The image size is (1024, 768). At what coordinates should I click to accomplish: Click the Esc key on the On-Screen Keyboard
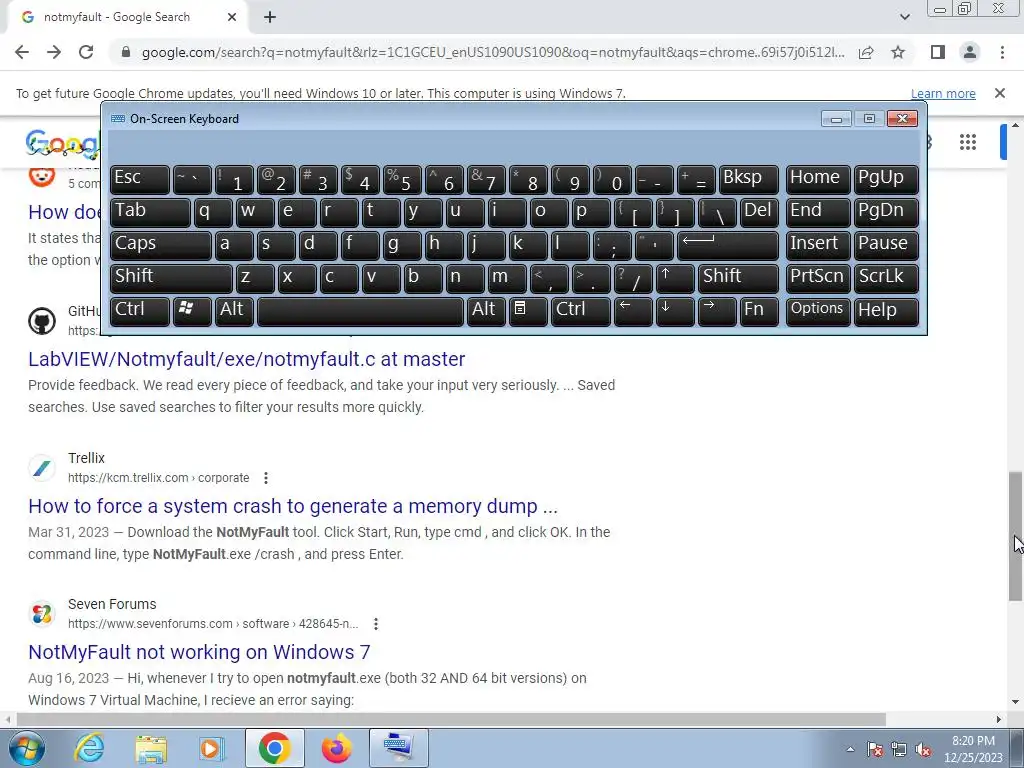pyautogui.click(x=140, y=179)
